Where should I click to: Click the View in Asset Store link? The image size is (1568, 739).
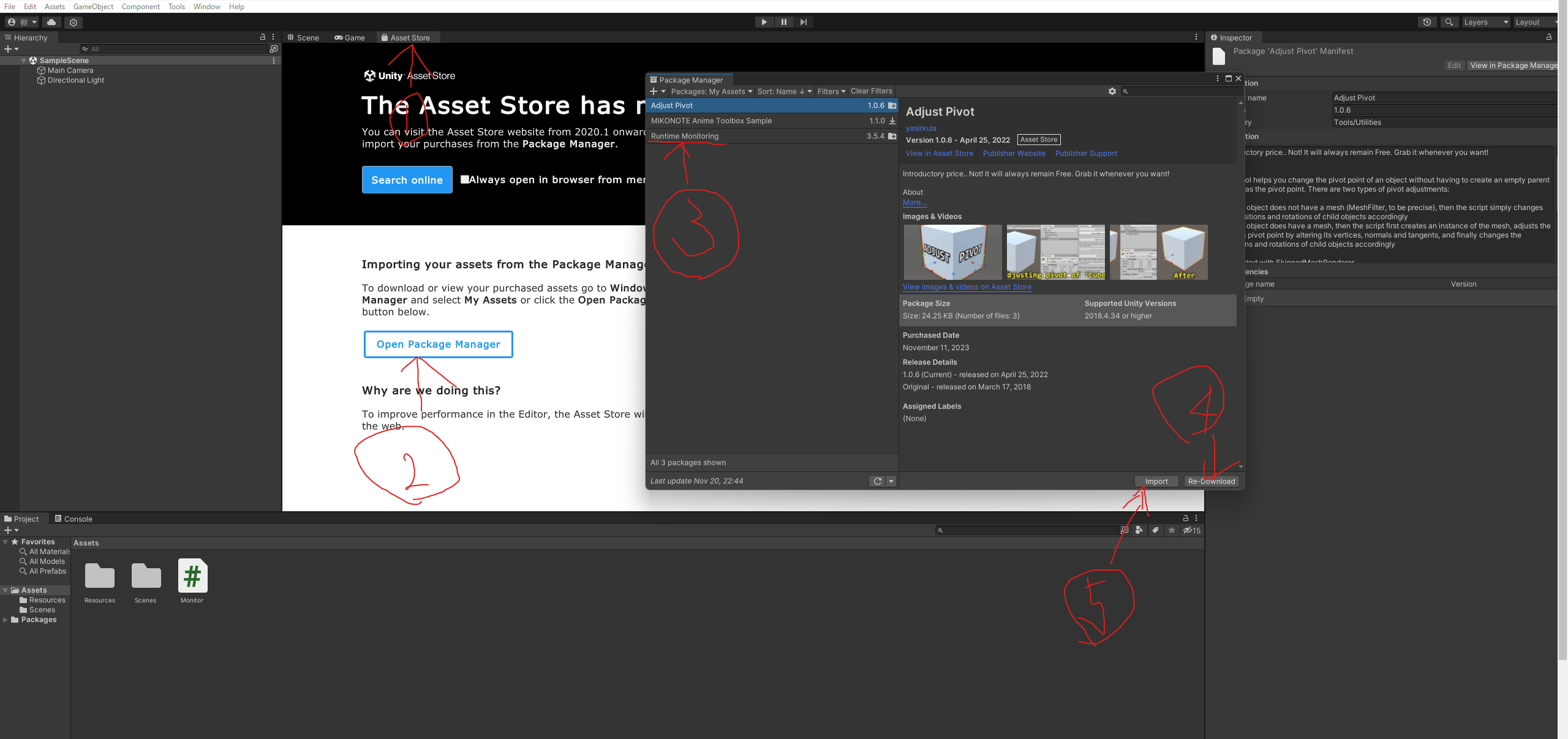pos(939,154)
